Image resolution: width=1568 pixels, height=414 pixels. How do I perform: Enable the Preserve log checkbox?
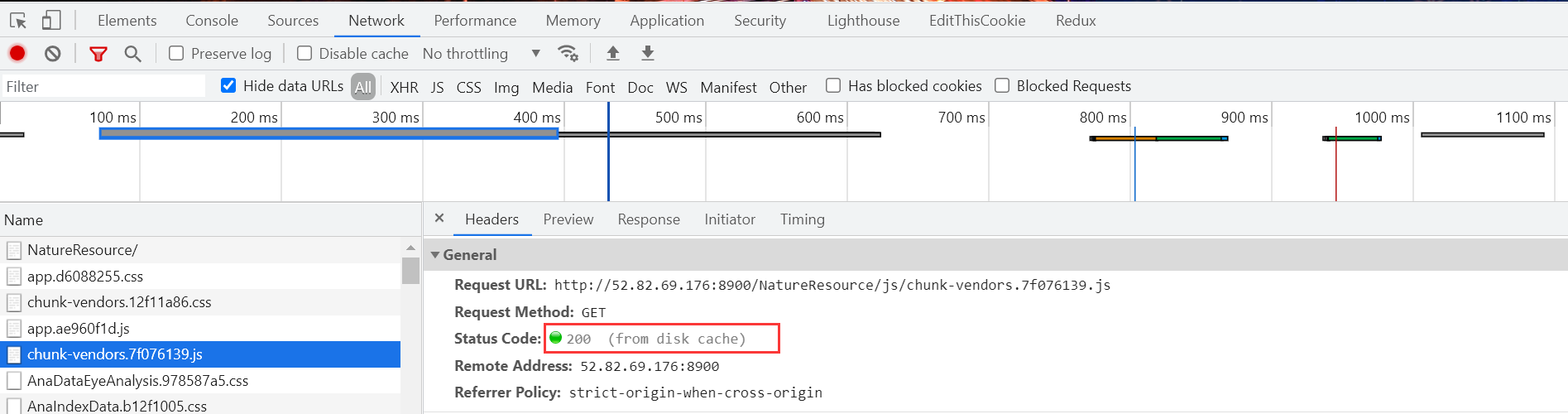(x=176, y=53)
